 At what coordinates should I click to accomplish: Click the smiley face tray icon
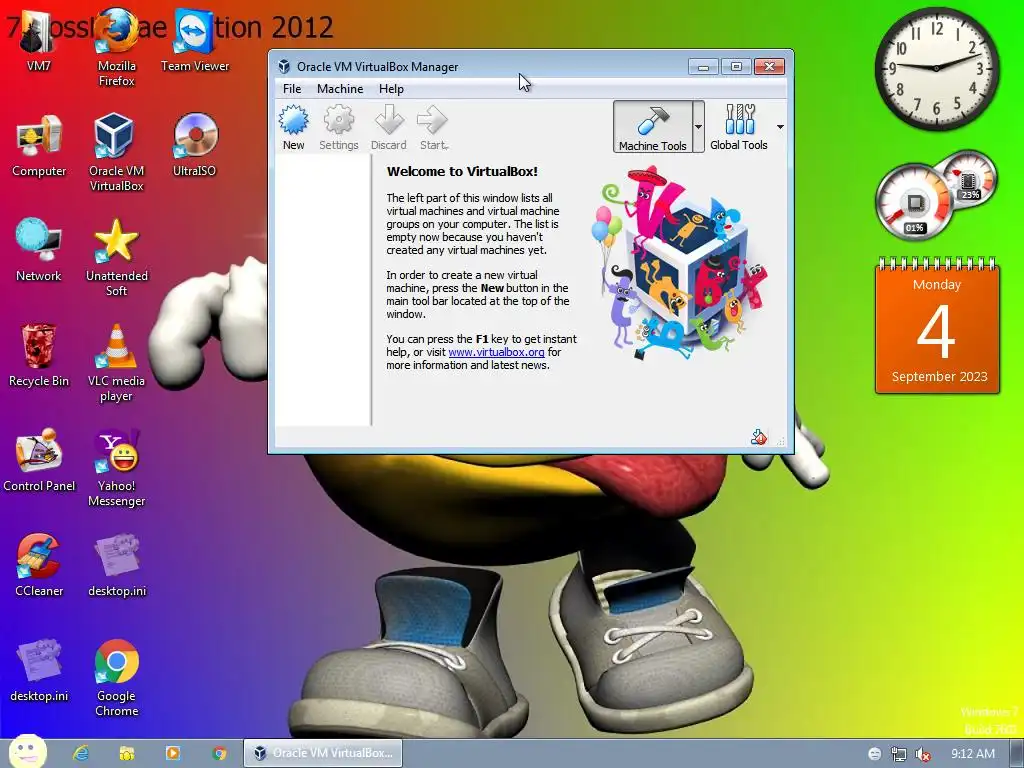874,754
